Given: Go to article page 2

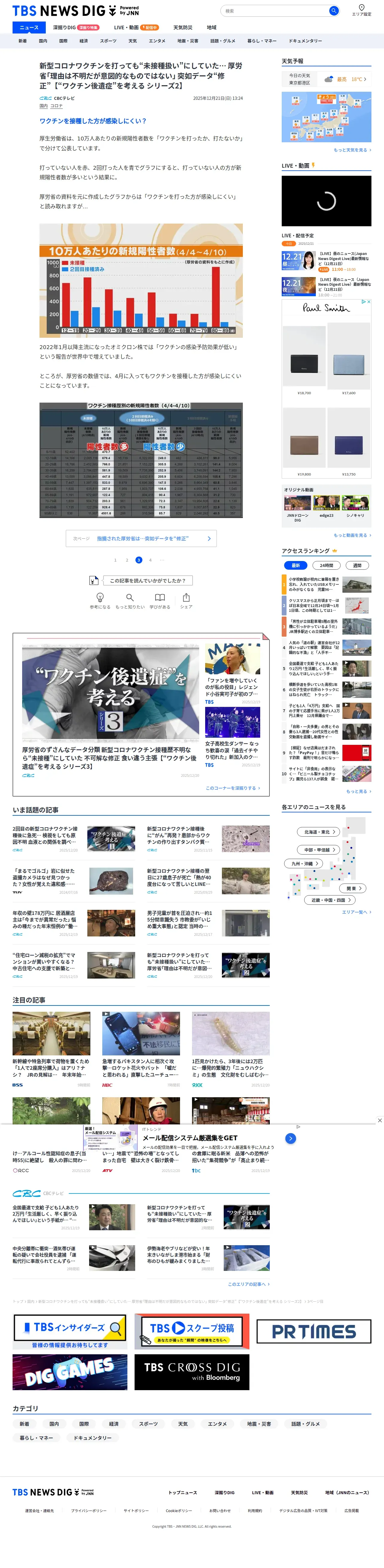Looking at the screenshot, I should tap(127, 560).
